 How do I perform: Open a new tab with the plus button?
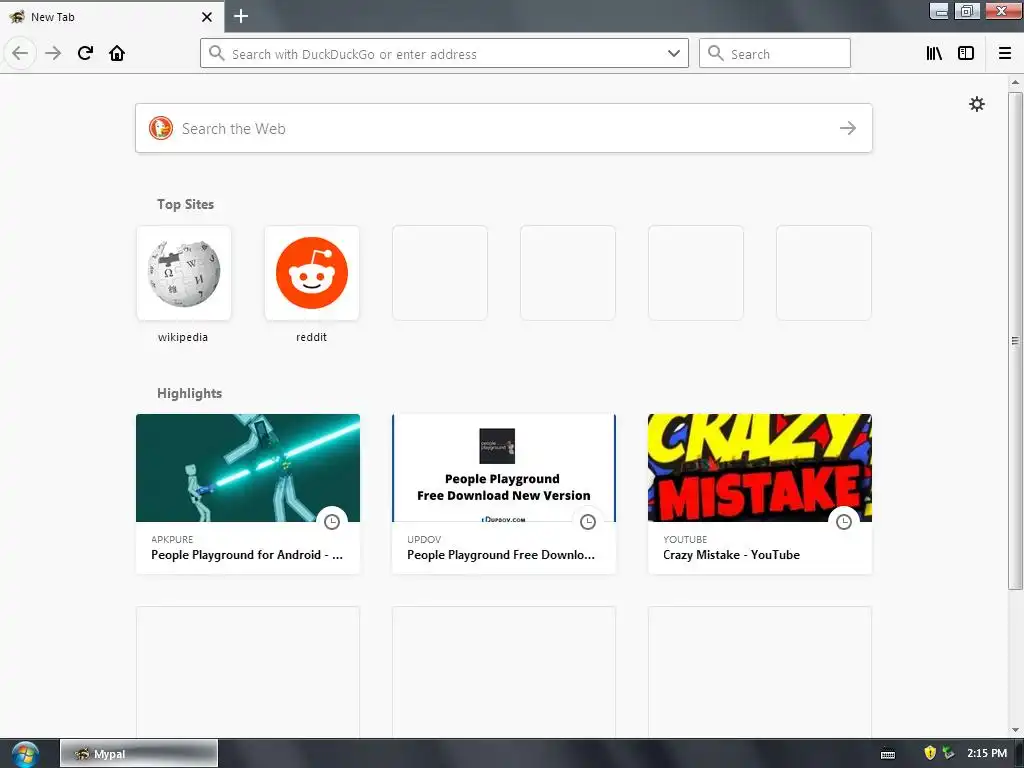pos(241,16)
